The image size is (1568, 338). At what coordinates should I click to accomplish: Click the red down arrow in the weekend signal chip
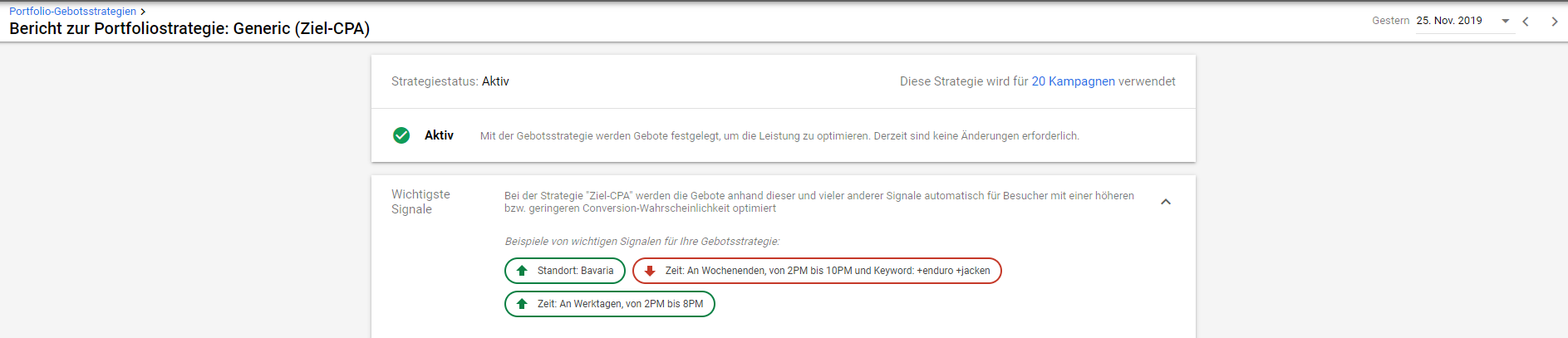(x=650, y=271)
